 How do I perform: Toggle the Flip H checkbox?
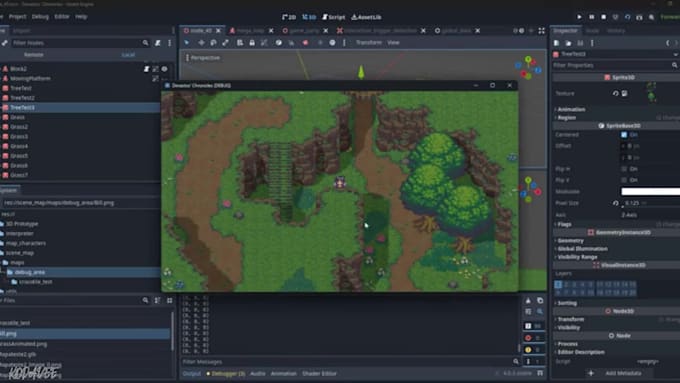624,169
